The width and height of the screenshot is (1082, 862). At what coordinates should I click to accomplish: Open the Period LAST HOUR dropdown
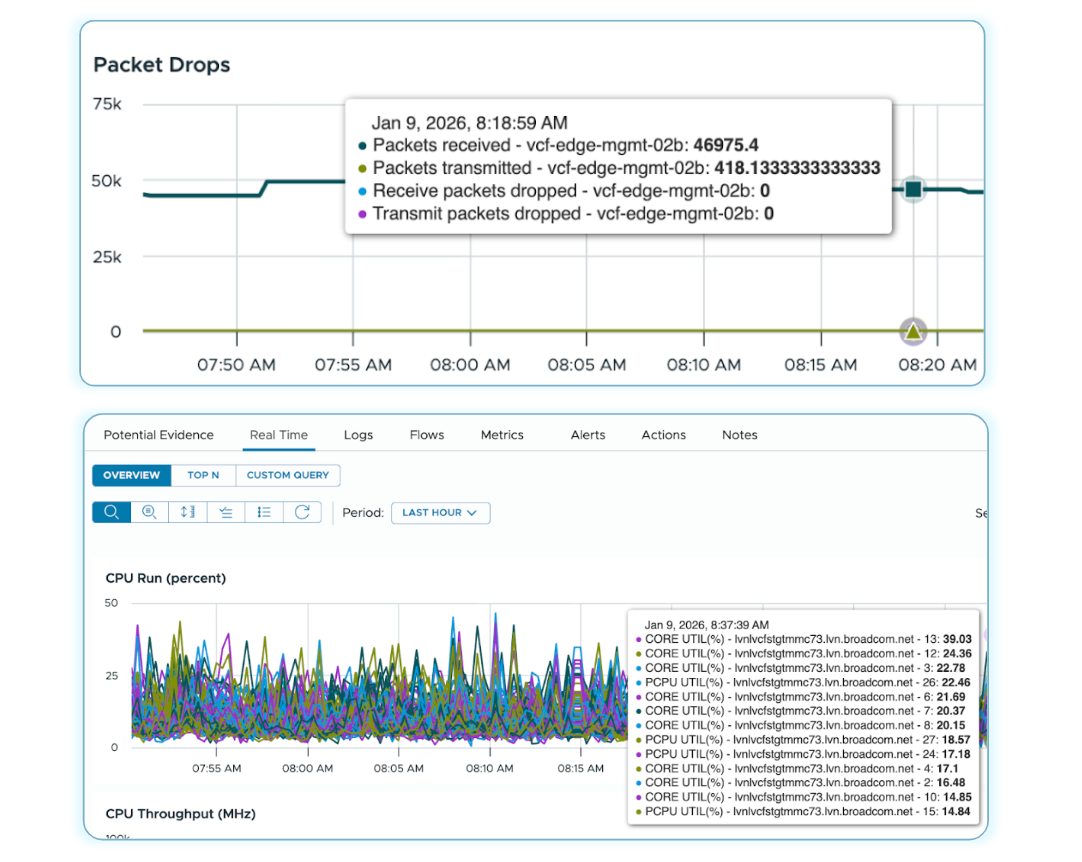pyautogui.click(x=440, y=513)
